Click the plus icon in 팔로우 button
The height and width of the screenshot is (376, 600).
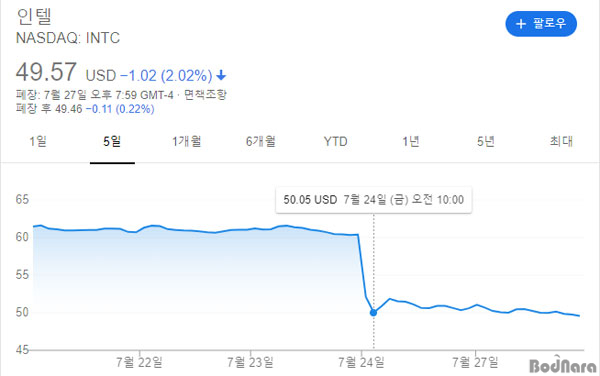click(521, 24)
